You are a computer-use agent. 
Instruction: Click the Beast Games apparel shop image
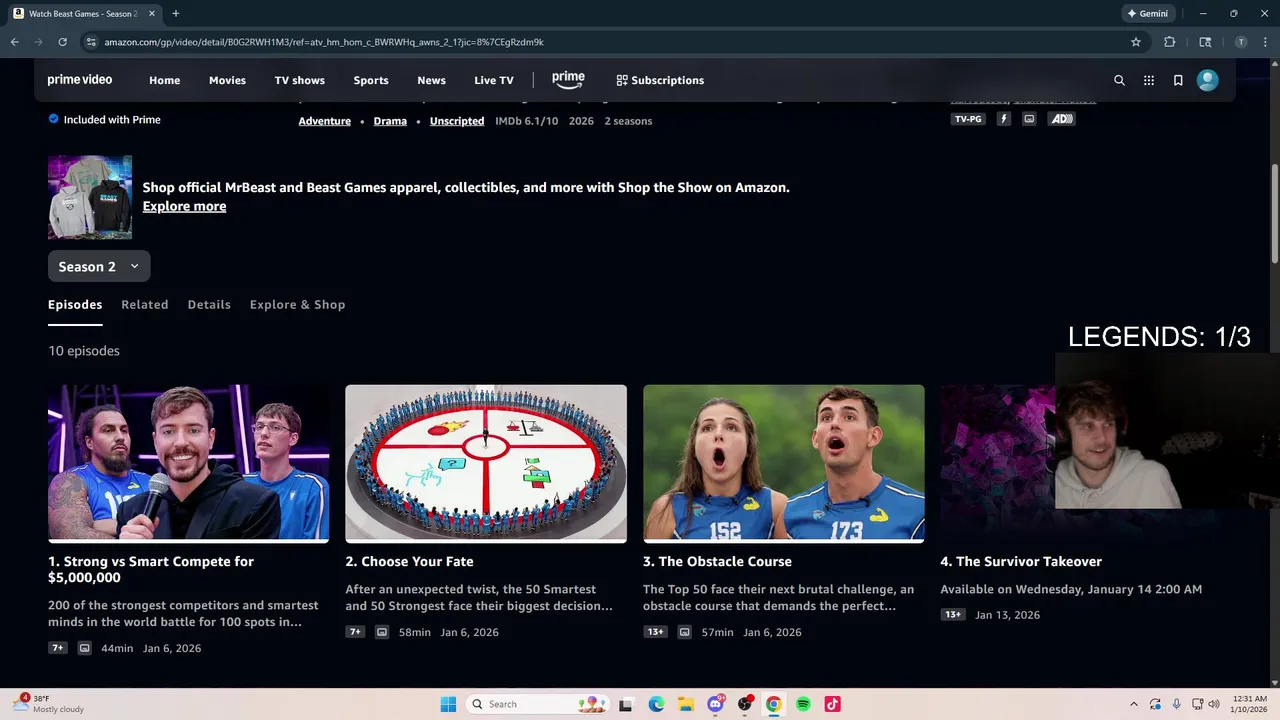(90, 197)
